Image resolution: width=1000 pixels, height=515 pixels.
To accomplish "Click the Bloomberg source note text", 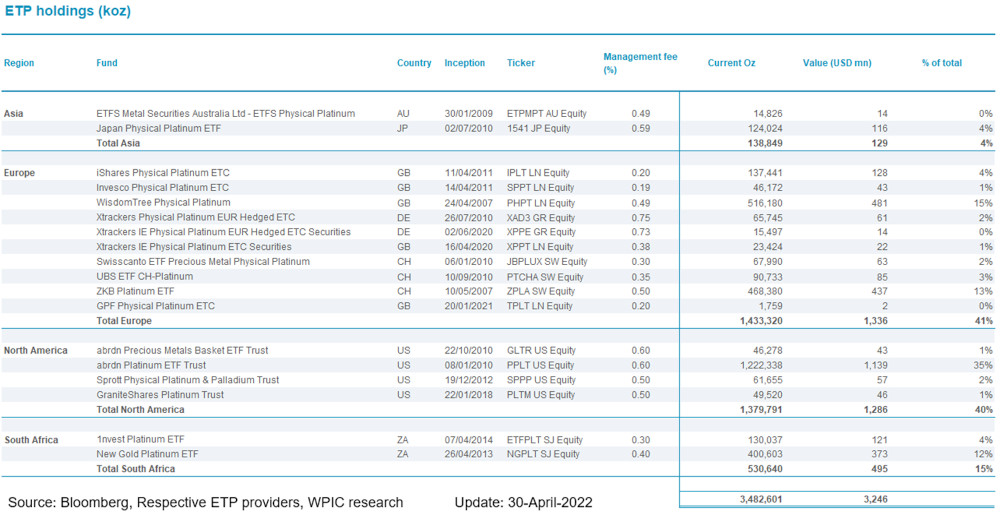I will point(205,502).
